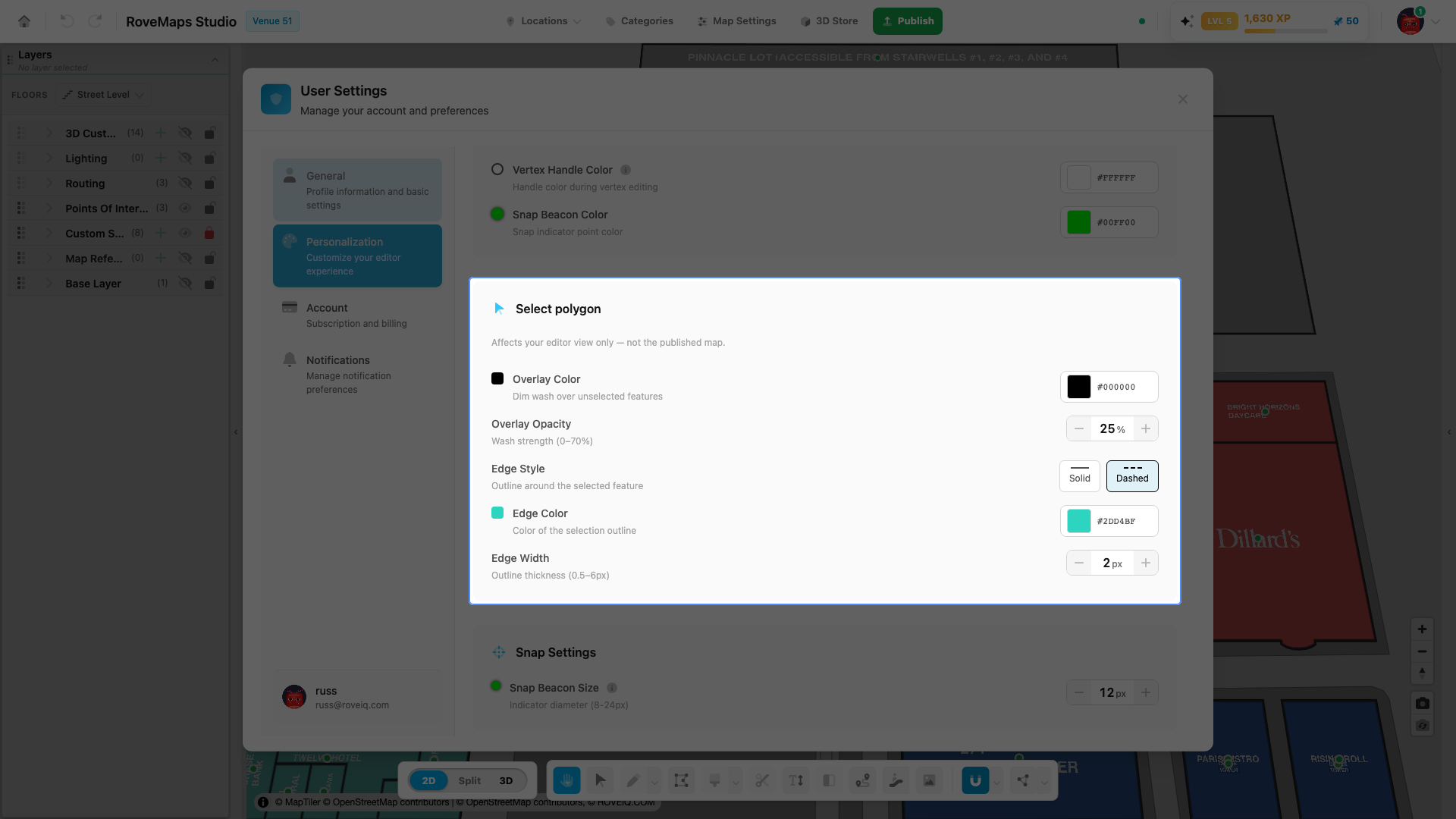This screenshot has height=819, width=1456.
Task: Choose Dashed edge style
Action: [x=1132, y=476]
